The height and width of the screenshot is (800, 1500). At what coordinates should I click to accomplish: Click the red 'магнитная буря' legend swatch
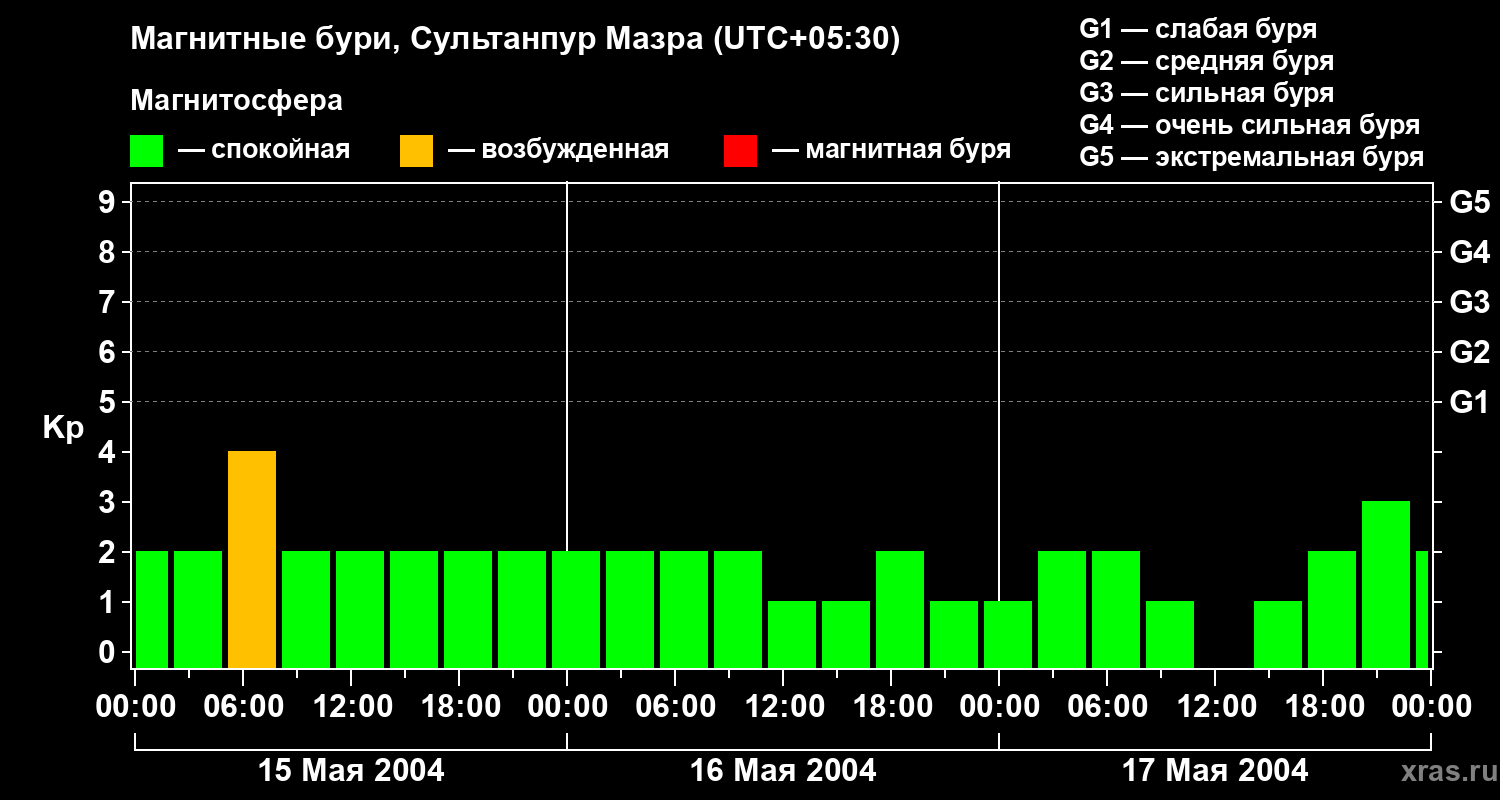coord(740,151)
